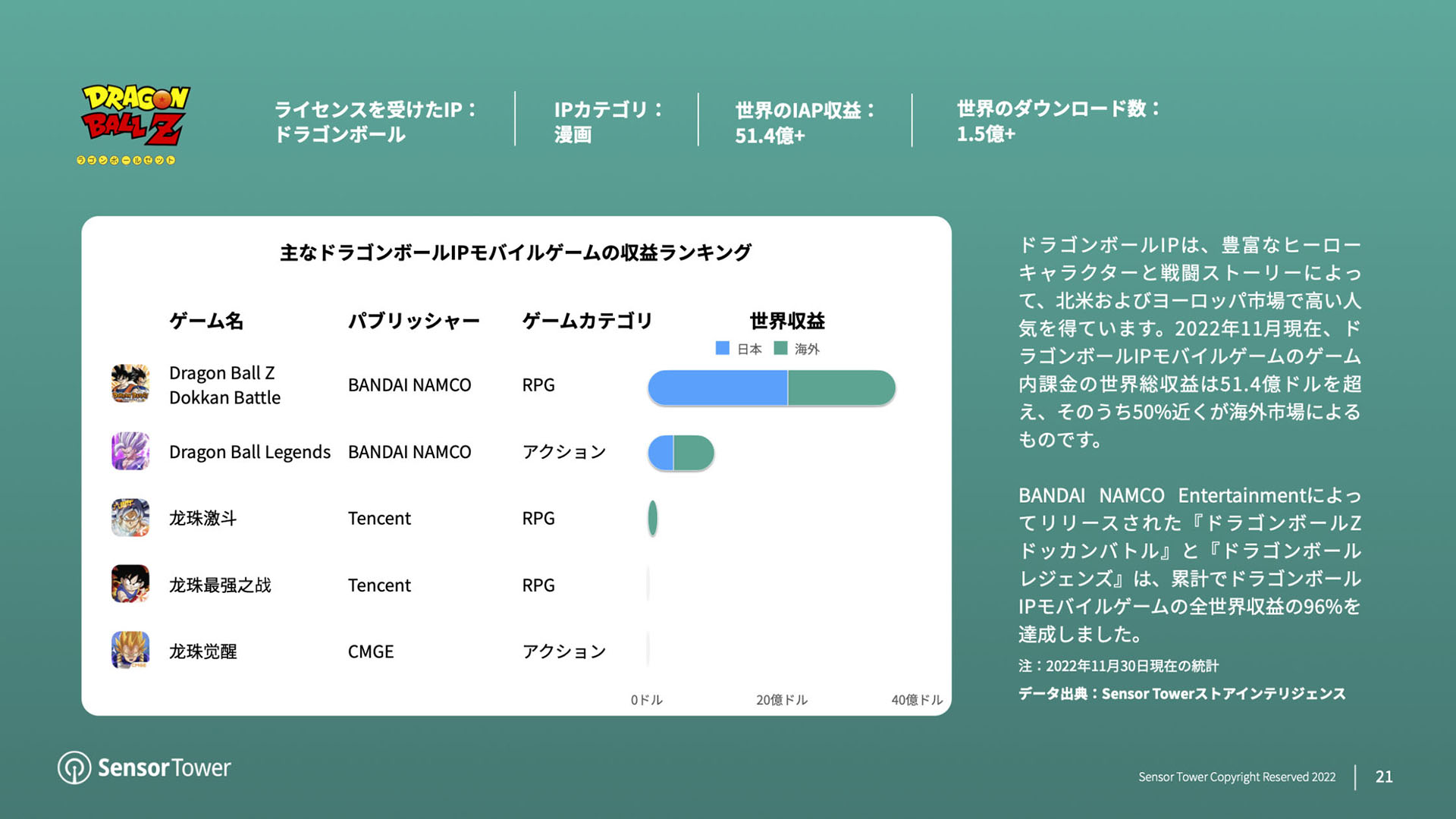Click the 龙珠激斗 game icon
The image size is (1456, 819).
pos(130,518)
